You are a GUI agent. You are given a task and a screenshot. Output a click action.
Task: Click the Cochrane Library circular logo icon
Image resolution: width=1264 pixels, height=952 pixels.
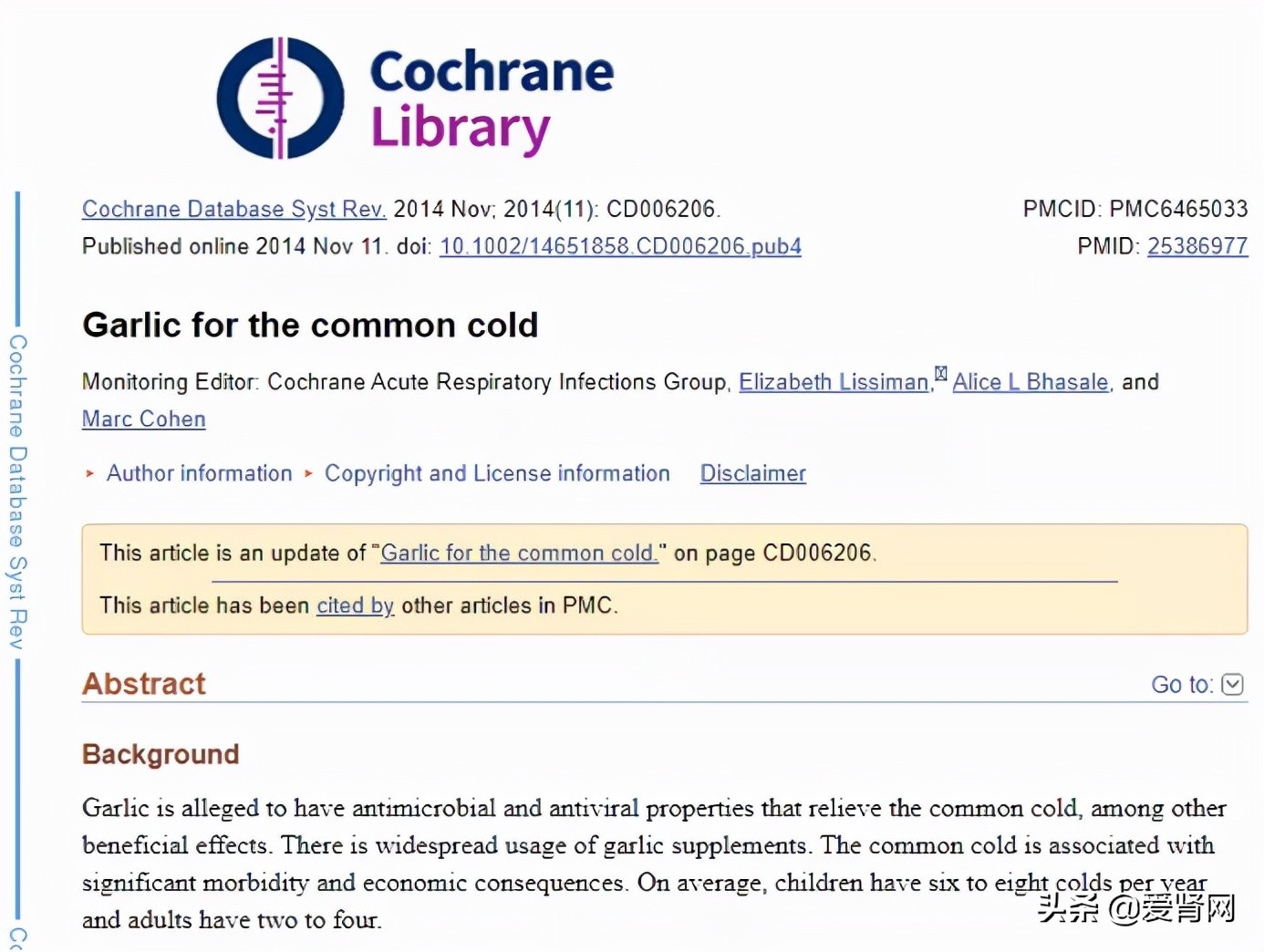(280, 98)
